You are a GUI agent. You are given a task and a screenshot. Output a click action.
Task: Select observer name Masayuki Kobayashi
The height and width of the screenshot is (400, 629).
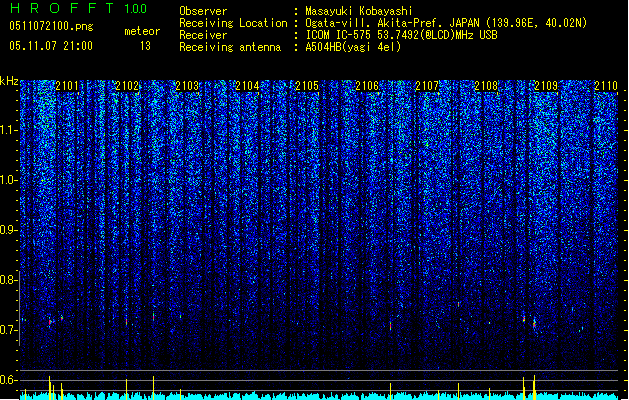359,11
